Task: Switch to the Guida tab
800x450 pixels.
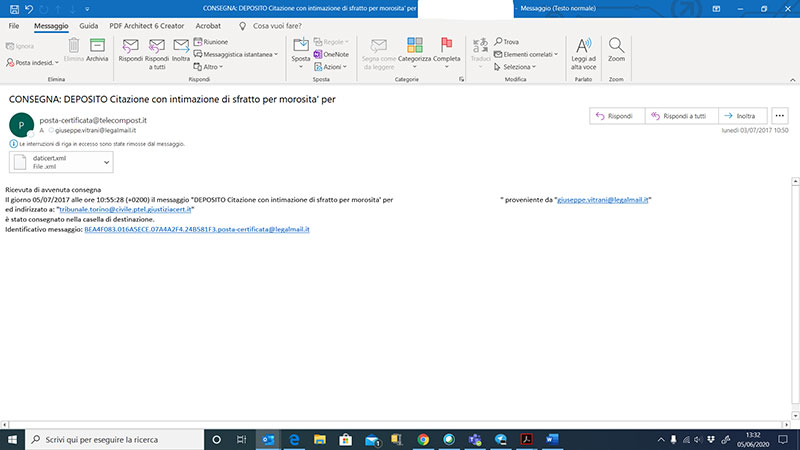Action: (x=89, y=26)
